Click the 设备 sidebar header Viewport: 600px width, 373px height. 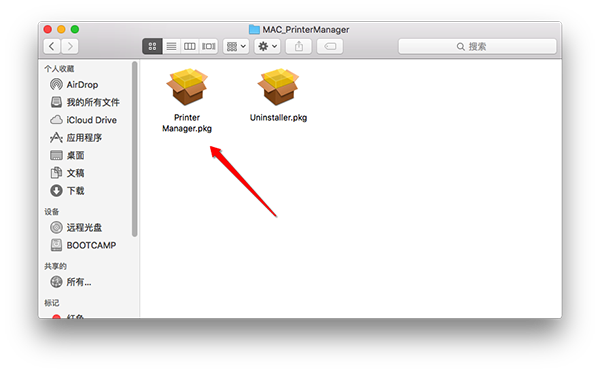coord(52,212)
